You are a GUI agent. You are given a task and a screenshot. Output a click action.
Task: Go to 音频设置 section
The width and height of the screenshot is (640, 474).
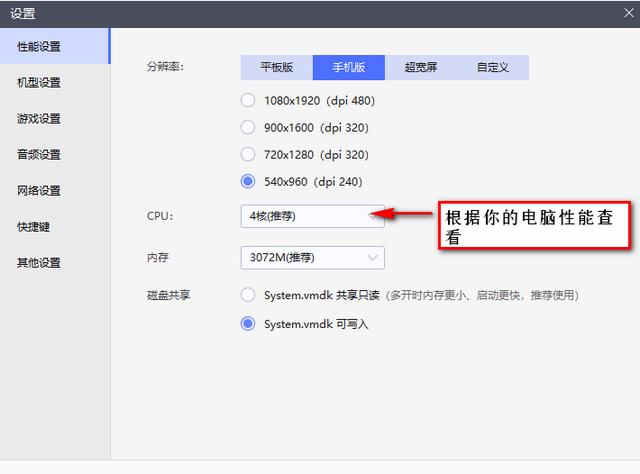click(40, 155)
